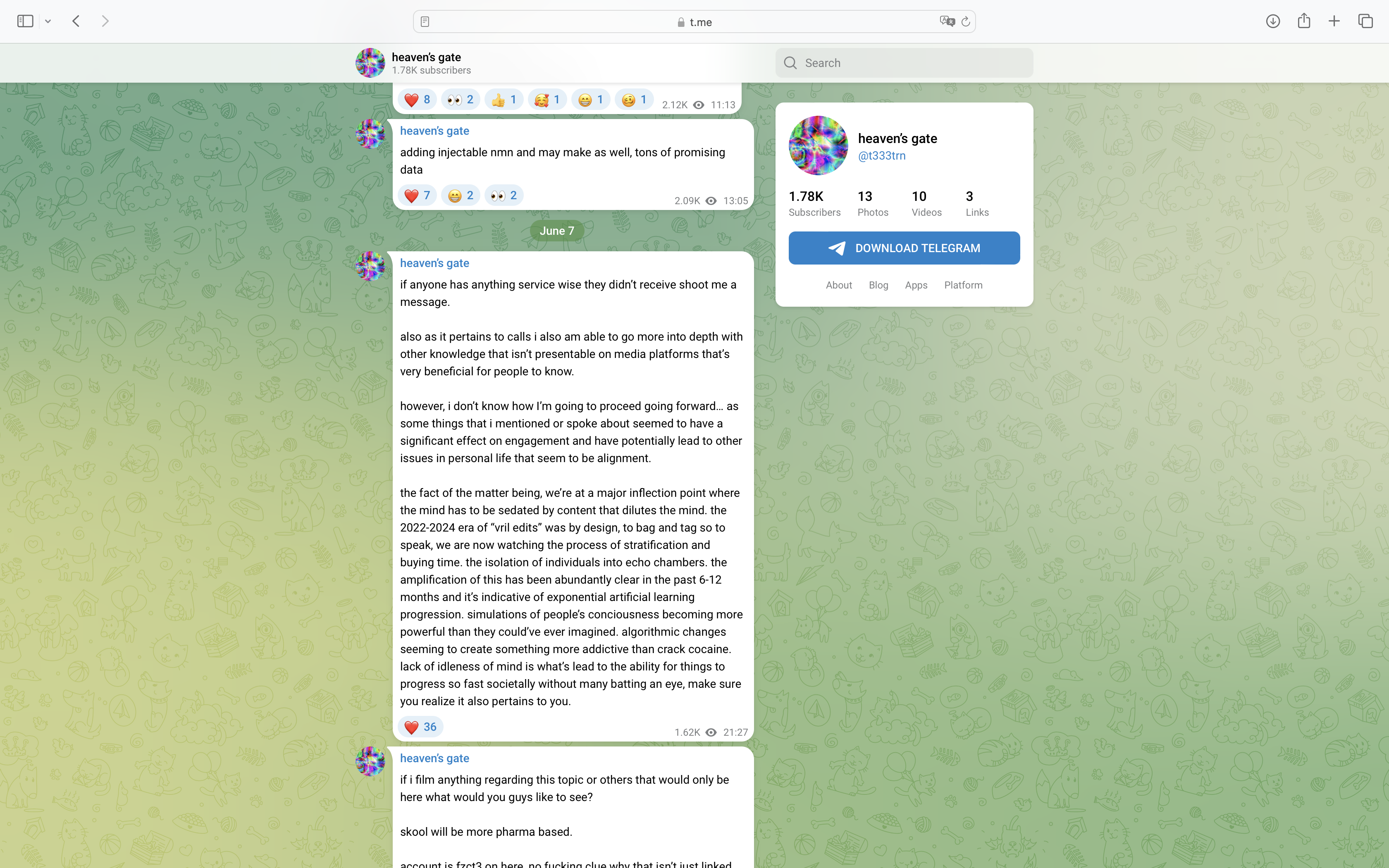Go back with the back arrow
This screenshot has width=1389, height=868.
pos(76,21)
